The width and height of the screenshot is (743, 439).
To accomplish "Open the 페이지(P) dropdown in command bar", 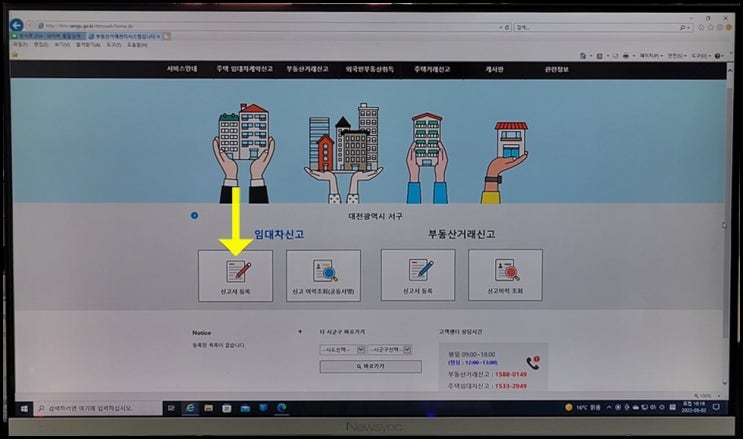I will [651, 56].
